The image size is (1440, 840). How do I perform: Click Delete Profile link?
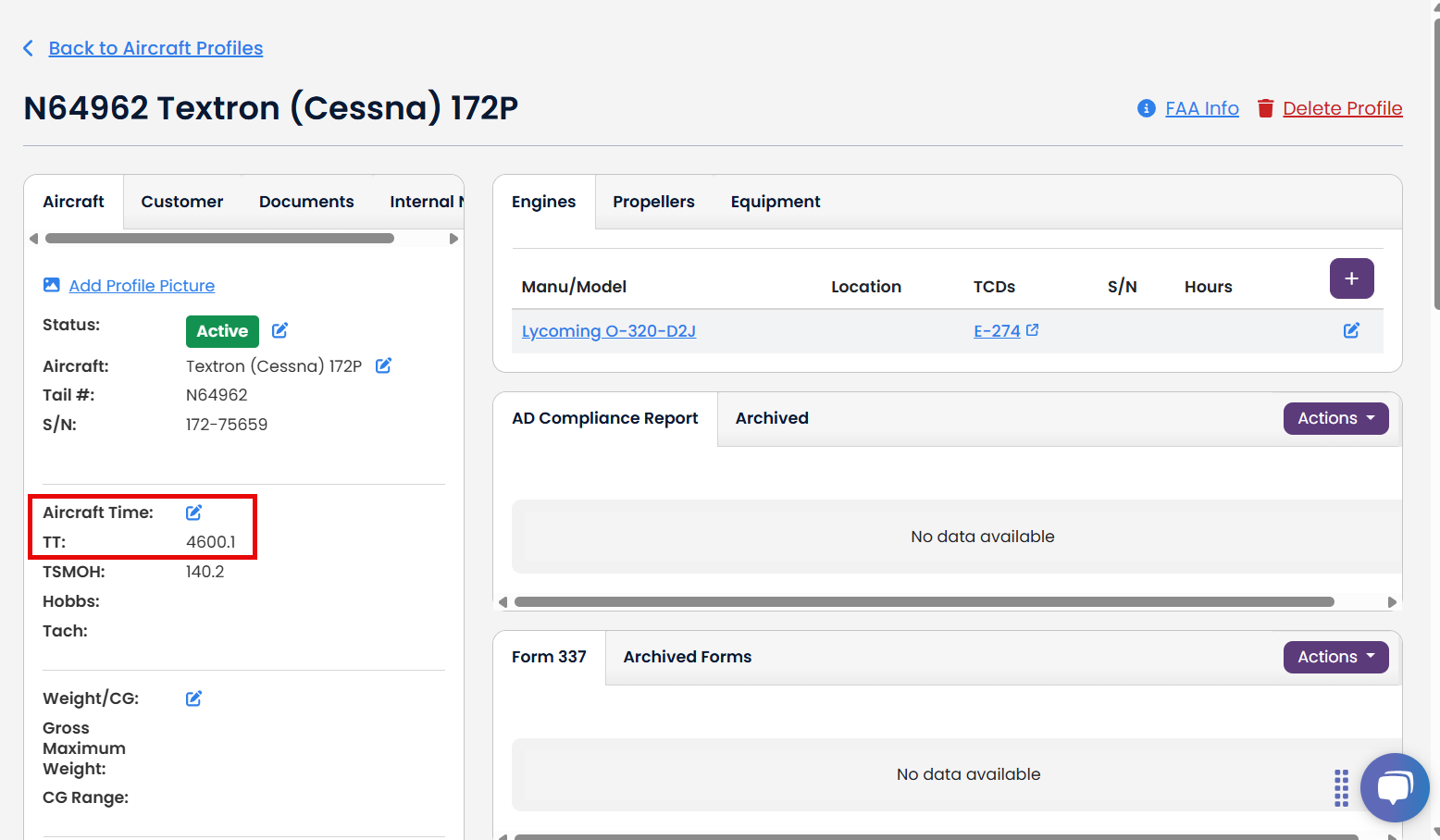pos(1343,108)
